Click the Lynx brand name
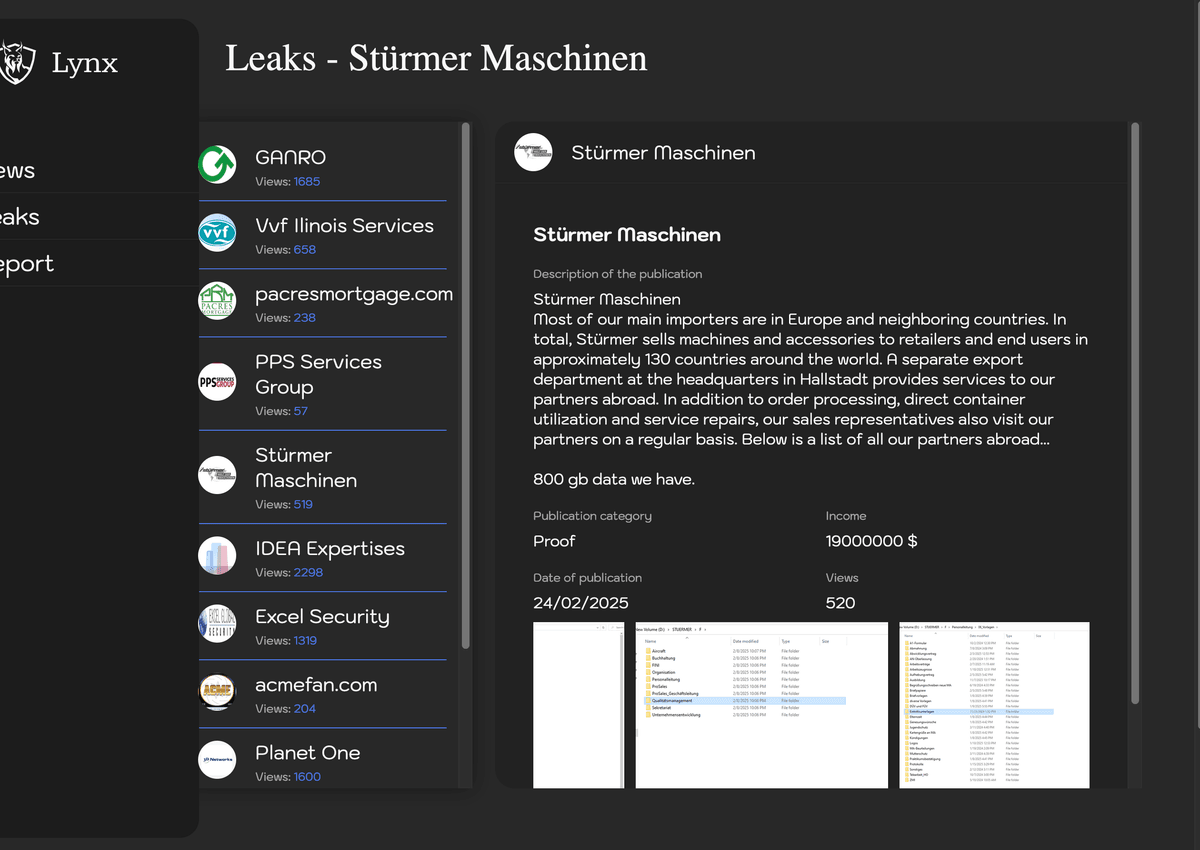This screenshot has height=850, width=1200. click(x=85, y=64)
